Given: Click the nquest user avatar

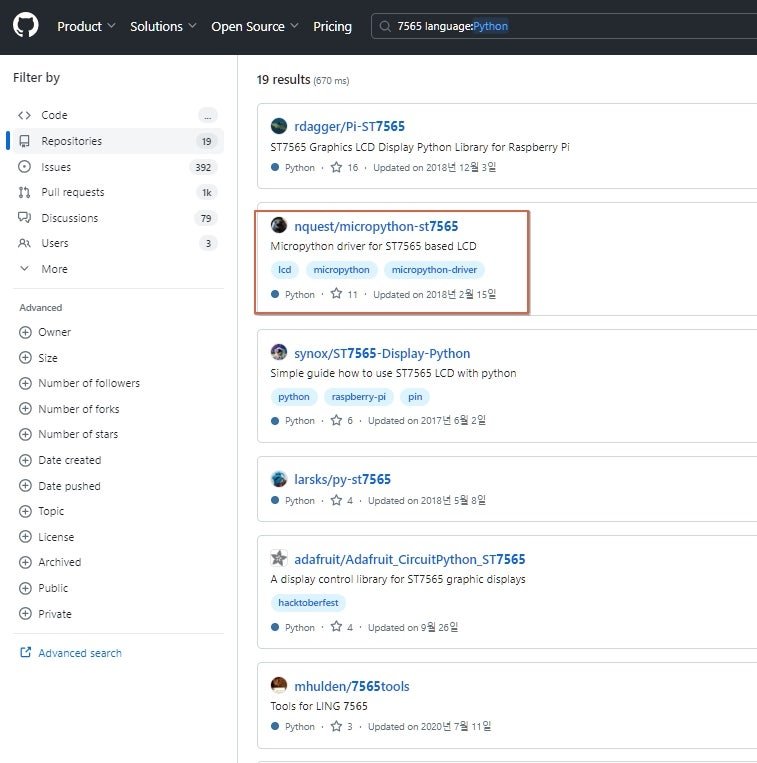Looking at the screenshot, I should click(x=279, y=225).
